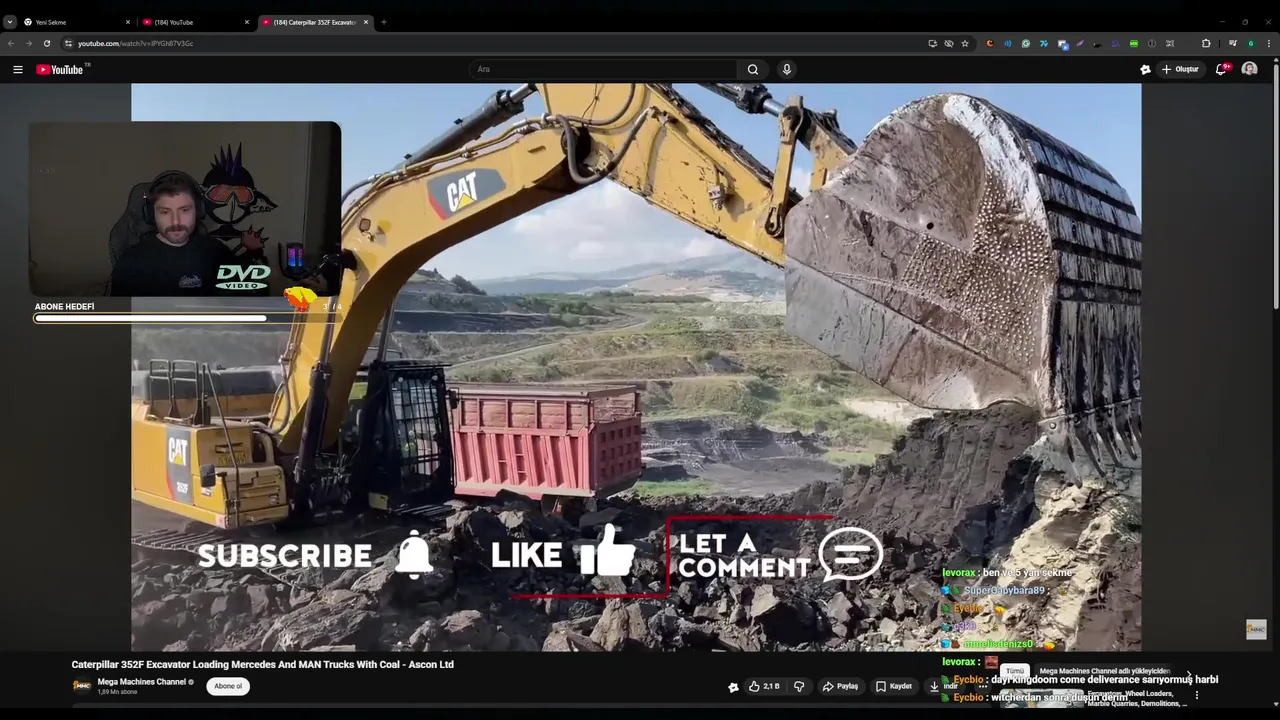Viewport: 1280px width, 720px height.
Task: Open the YouTube hamburger guide menu
Action: (17, 69)
